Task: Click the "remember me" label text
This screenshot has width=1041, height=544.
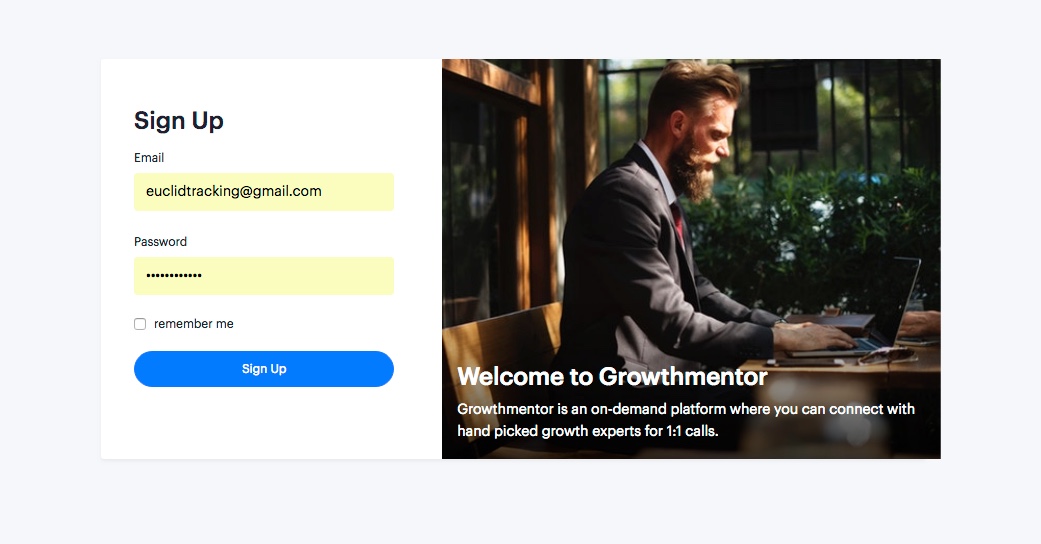Action: coord(194,324)
